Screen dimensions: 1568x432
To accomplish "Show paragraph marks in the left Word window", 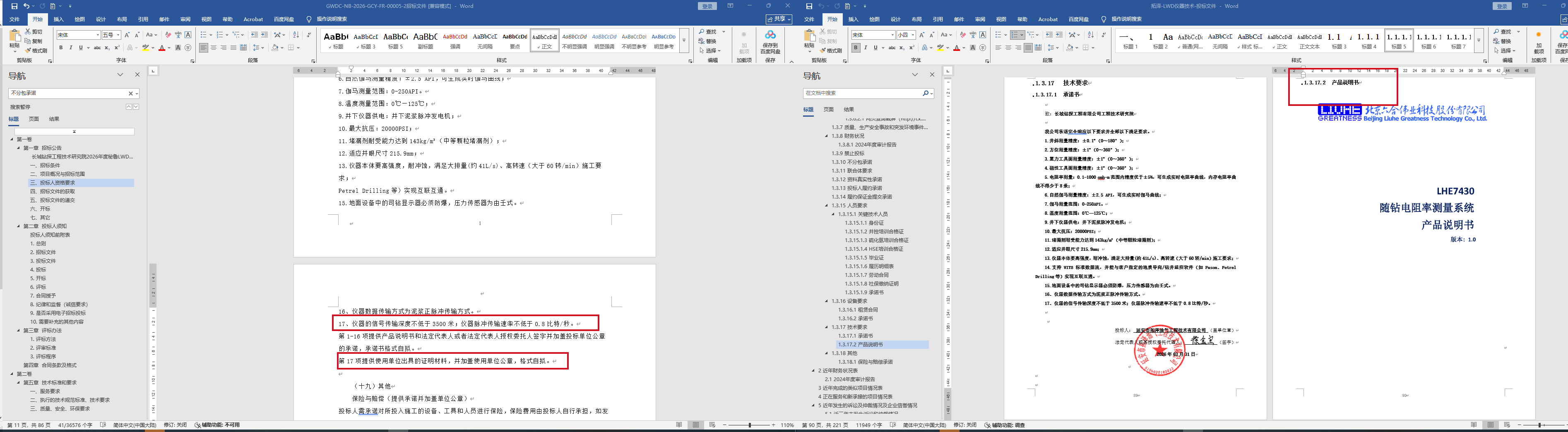I will 309,35.
